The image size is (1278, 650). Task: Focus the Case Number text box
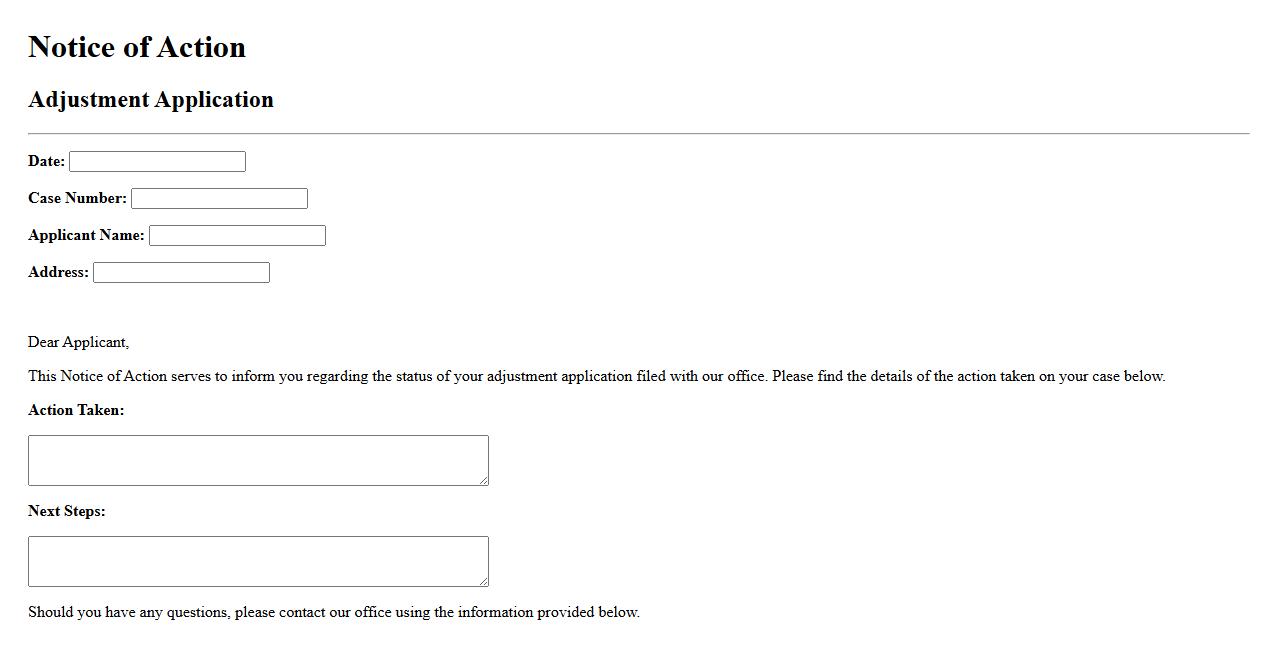(x=219, y=199)
